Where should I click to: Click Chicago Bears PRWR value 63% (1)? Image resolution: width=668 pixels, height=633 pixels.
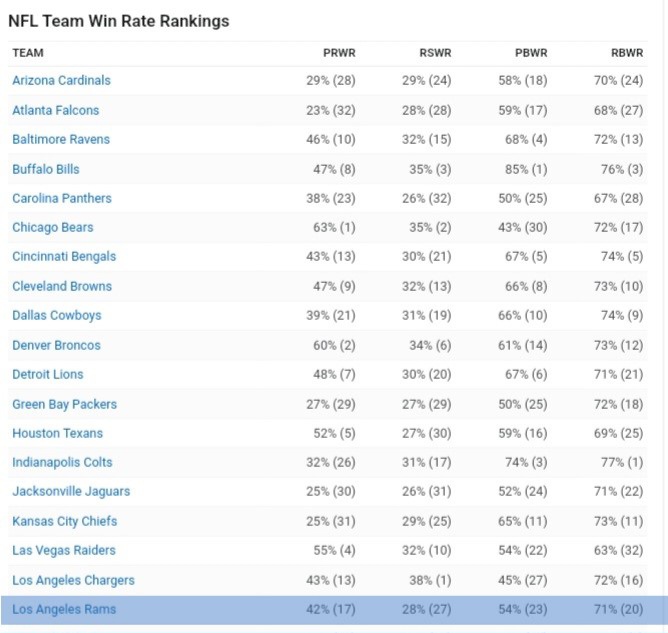tap(334, 227)
